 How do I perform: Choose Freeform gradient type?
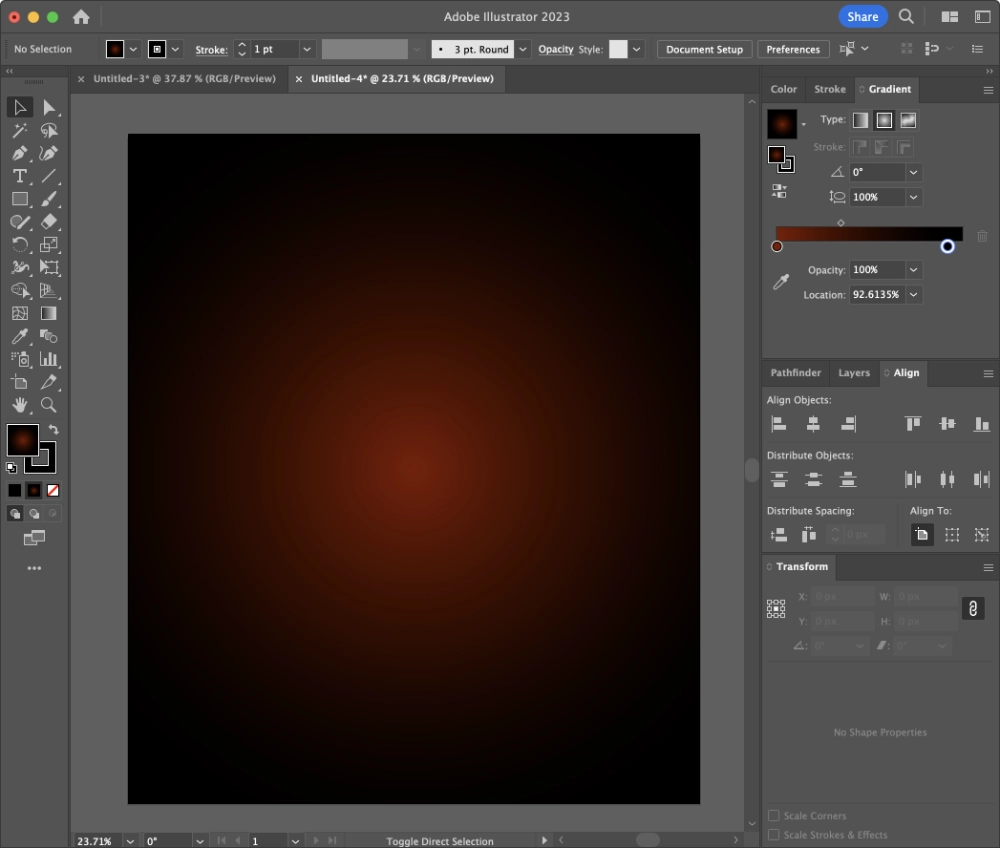point(908,120)
